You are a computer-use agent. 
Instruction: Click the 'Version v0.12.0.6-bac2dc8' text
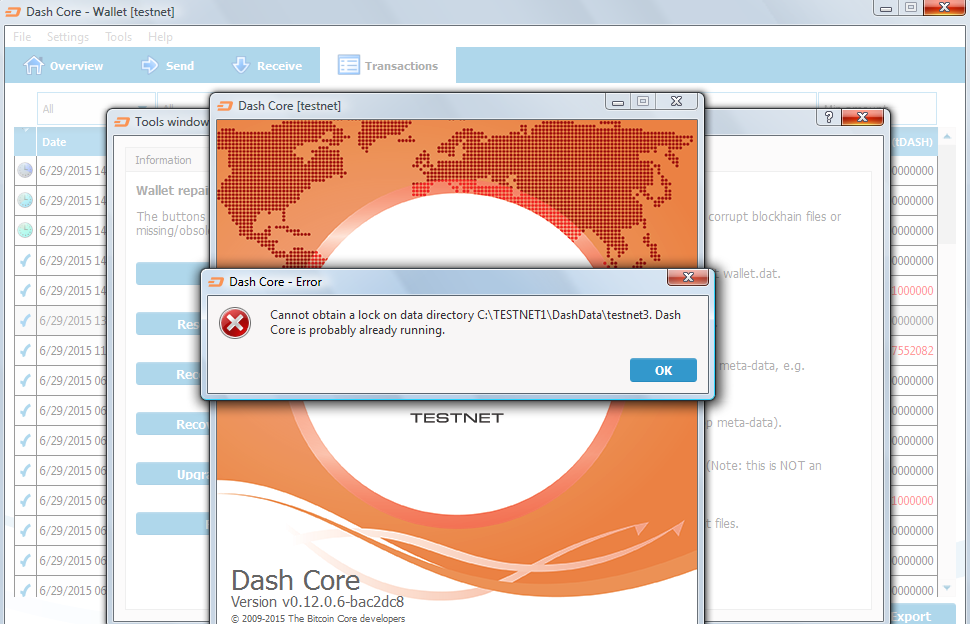317,602
